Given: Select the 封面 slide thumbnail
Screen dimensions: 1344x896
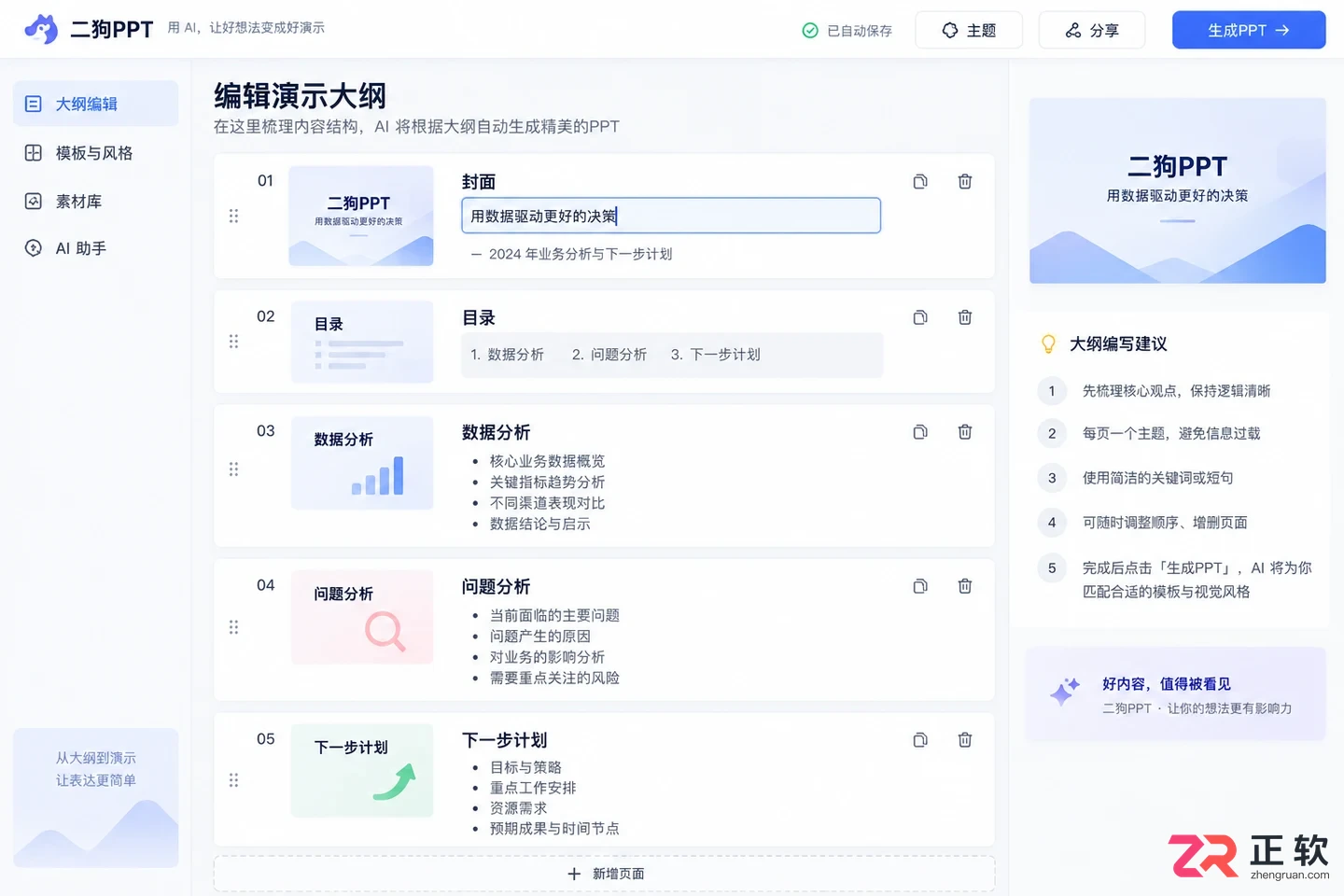Looking at the screenshot, I should point(361,216).
